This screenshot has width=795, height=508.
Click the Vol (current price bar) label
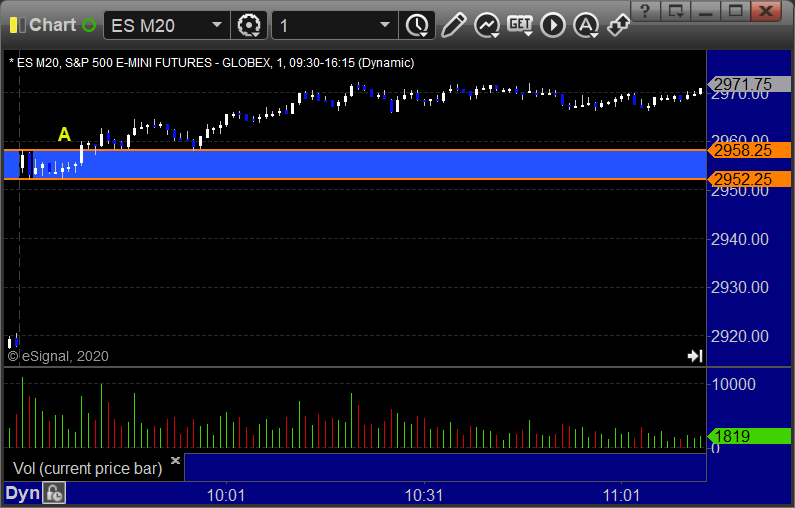[87, 468]
